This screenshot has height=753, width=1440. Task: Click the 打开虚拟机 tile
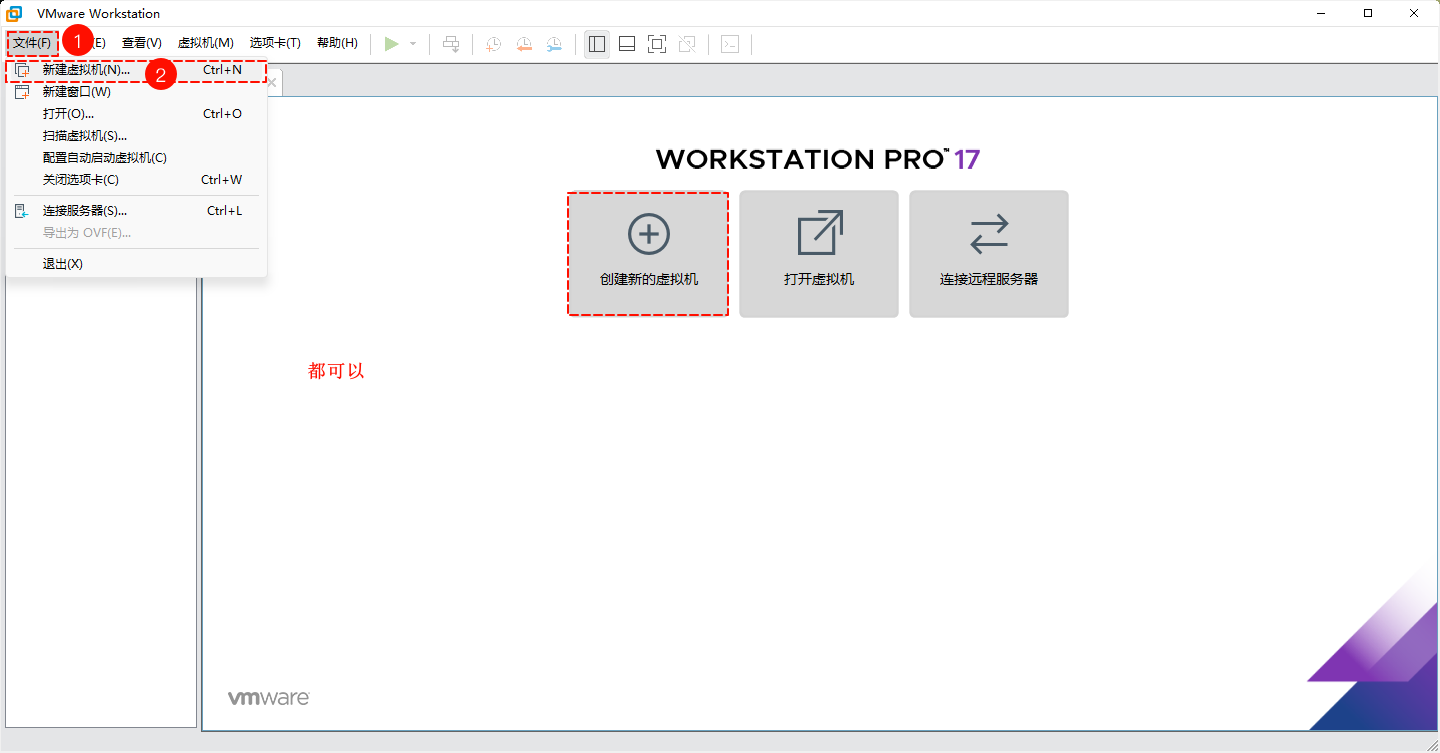819,254
